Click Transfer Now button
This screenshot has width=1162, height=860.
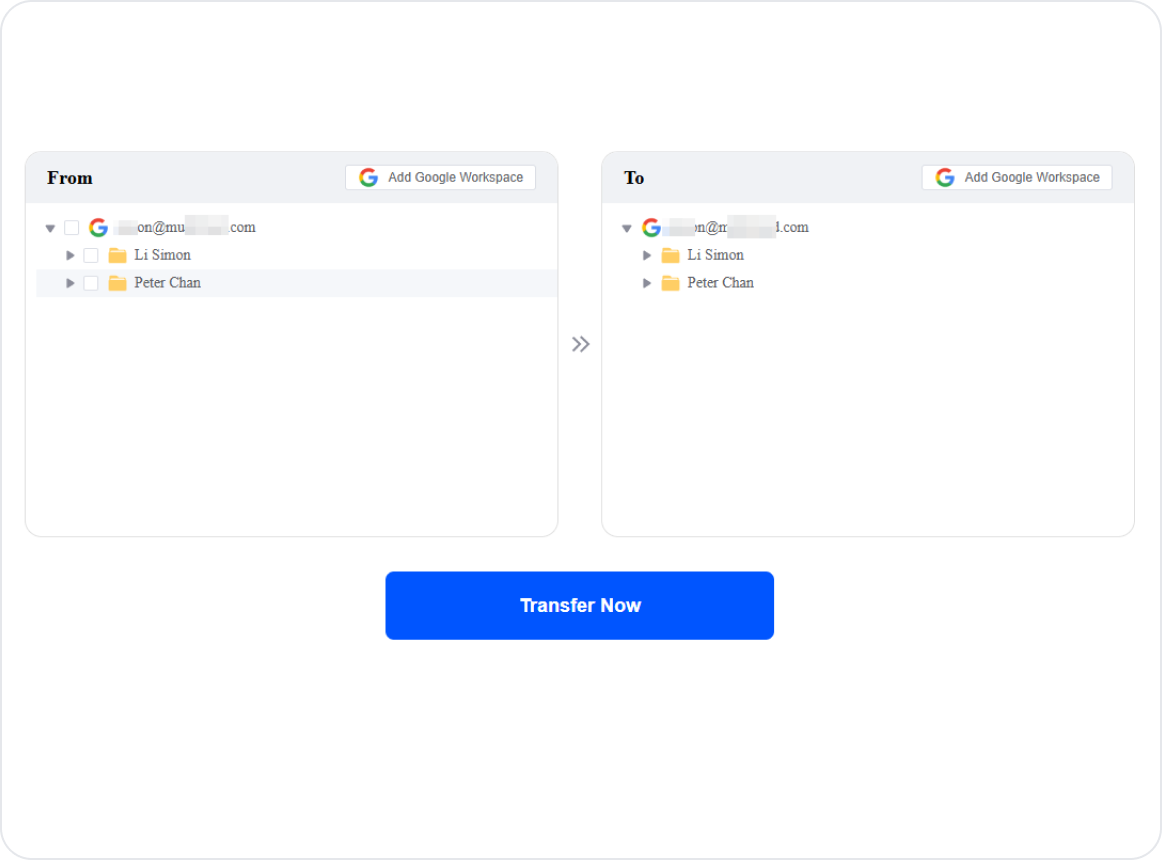point(580,605)
